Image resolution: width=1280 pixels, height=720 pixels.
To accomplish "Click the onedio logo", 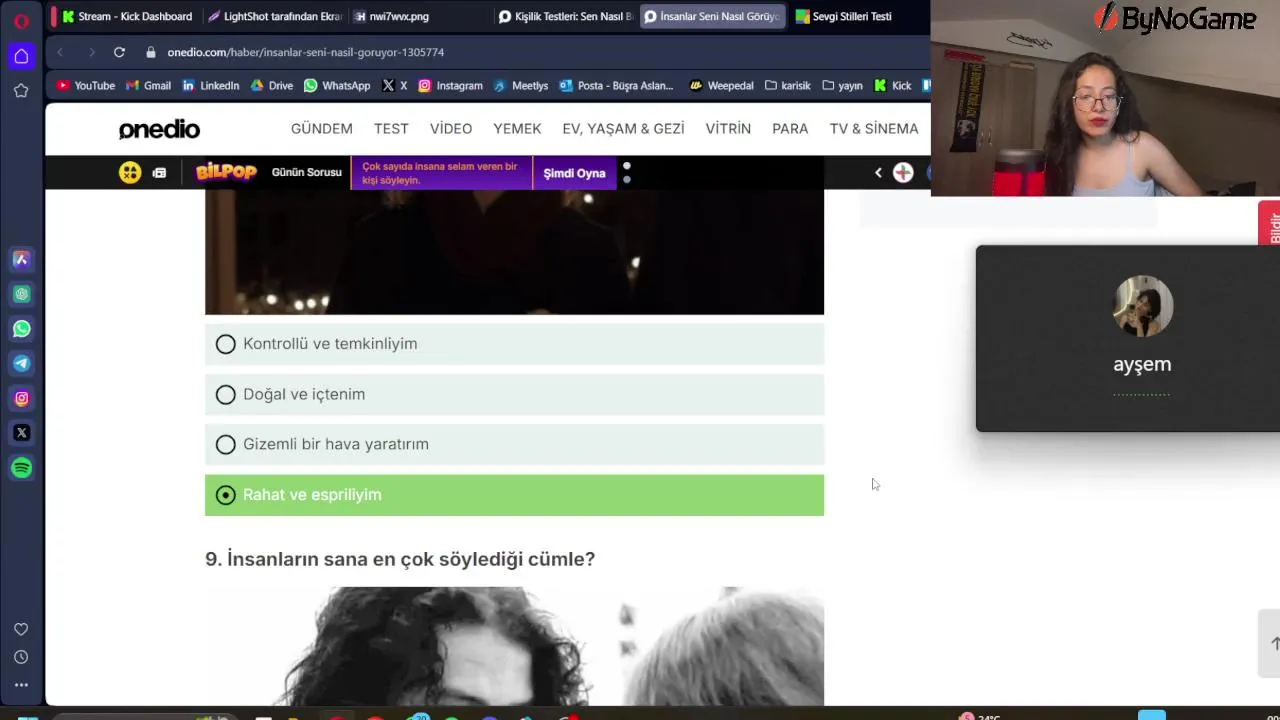I will tap(159, 129).
